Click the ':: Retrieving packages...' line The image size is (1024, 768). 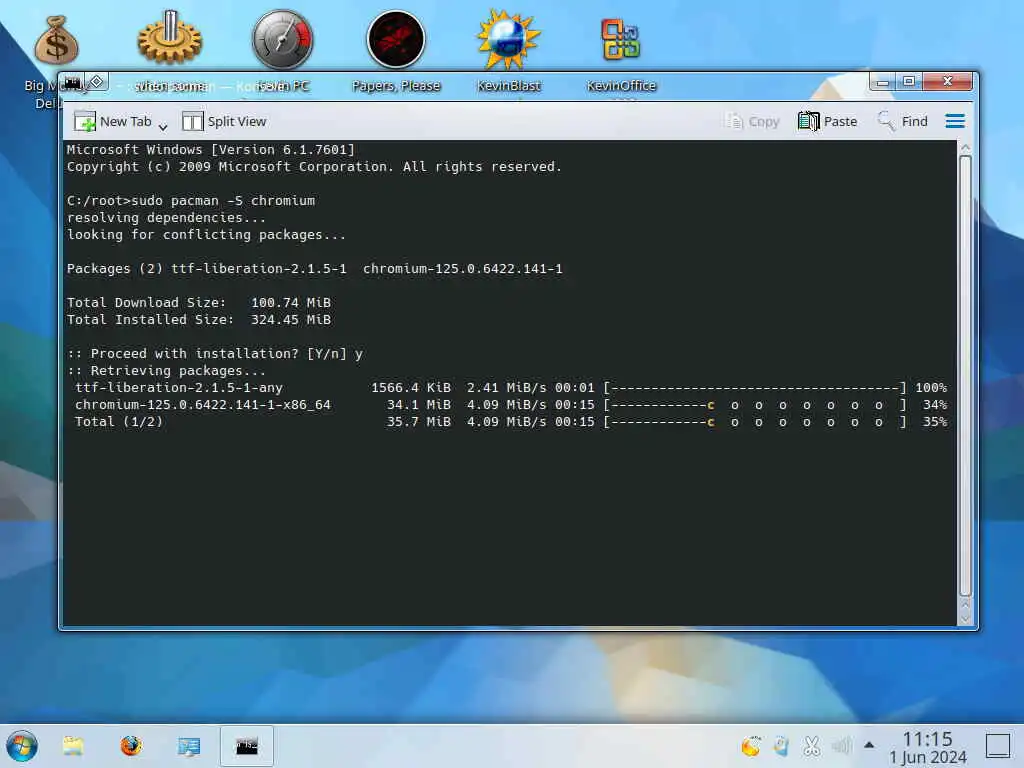pyautogui.click(x=167, y=370)
